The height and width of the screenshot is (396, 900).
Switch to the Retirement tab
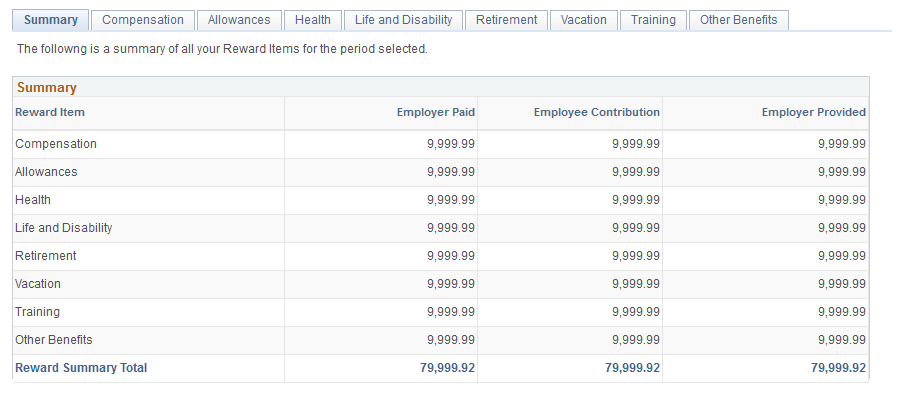(x=506, y=20)
